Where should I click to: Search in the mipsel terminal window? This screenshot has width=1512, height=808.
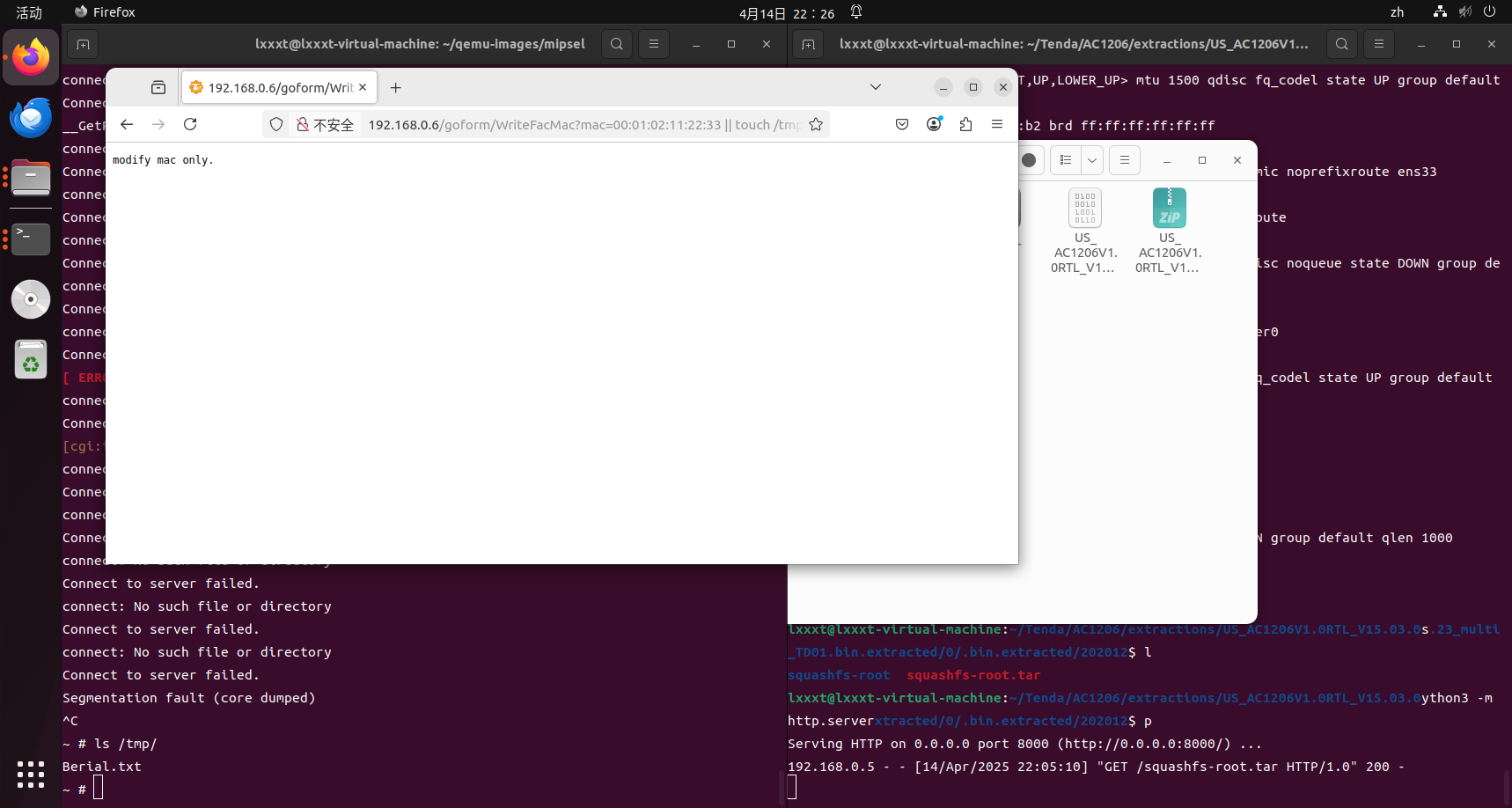coord(617,44)
